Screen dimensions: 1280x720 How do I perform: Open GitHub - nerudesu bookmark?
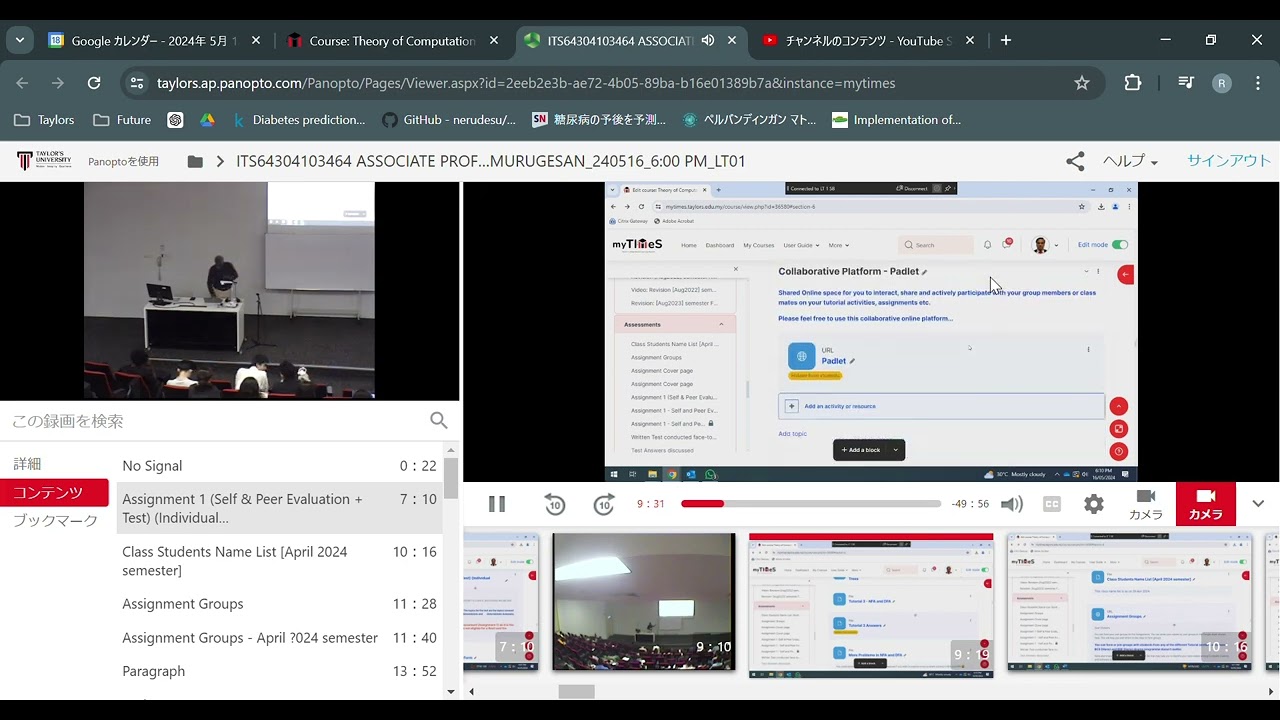(x=449, y=120)
